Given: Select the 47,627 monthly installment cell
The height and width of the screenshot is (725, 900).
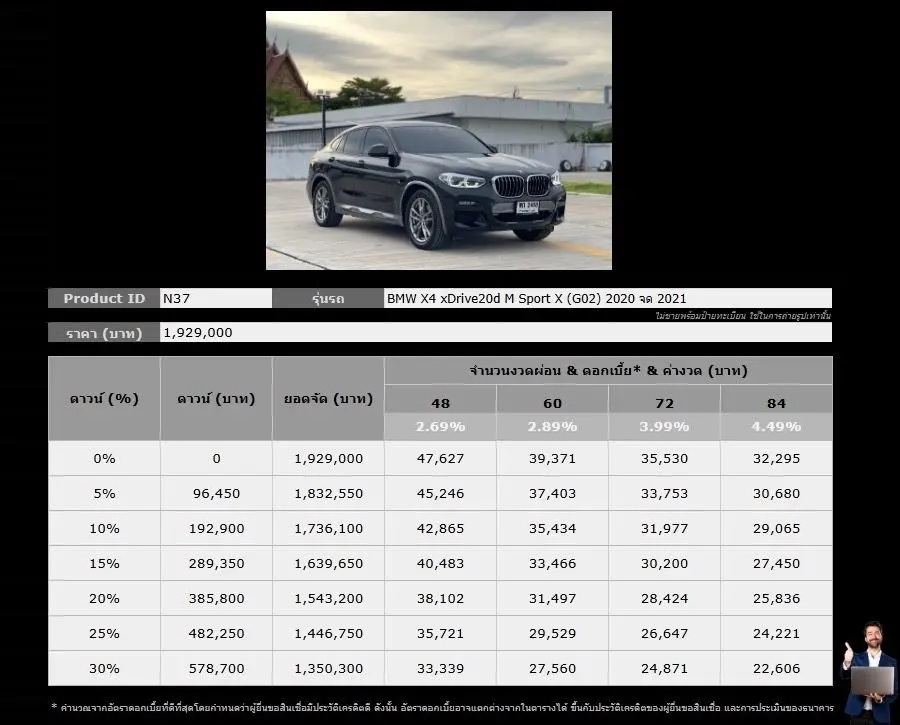Looking at the screenshot, I should (x=440, y=458).
